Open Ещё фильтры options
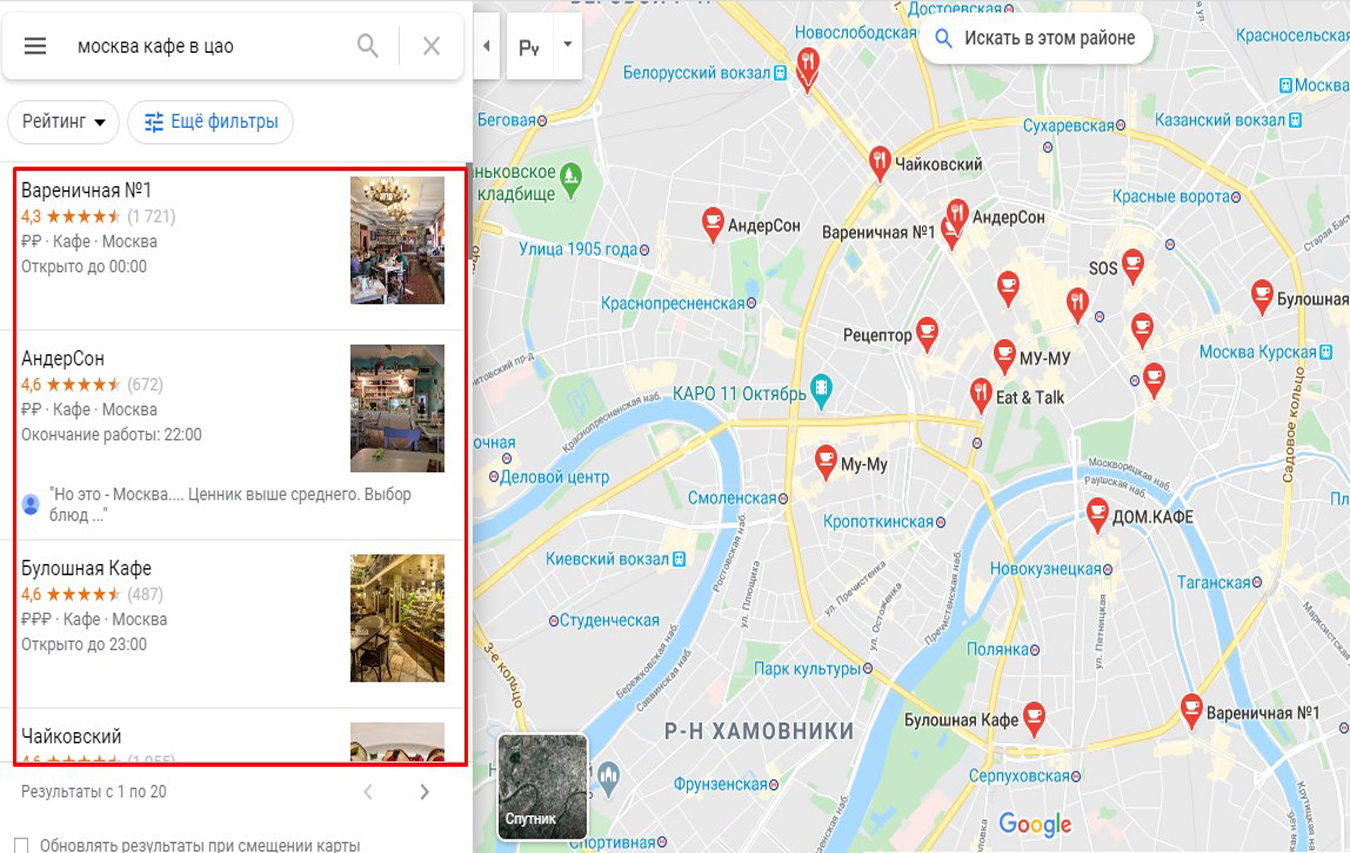This screenshot has height=853, width=1350. pyautogui.click(x=211, y=122)
